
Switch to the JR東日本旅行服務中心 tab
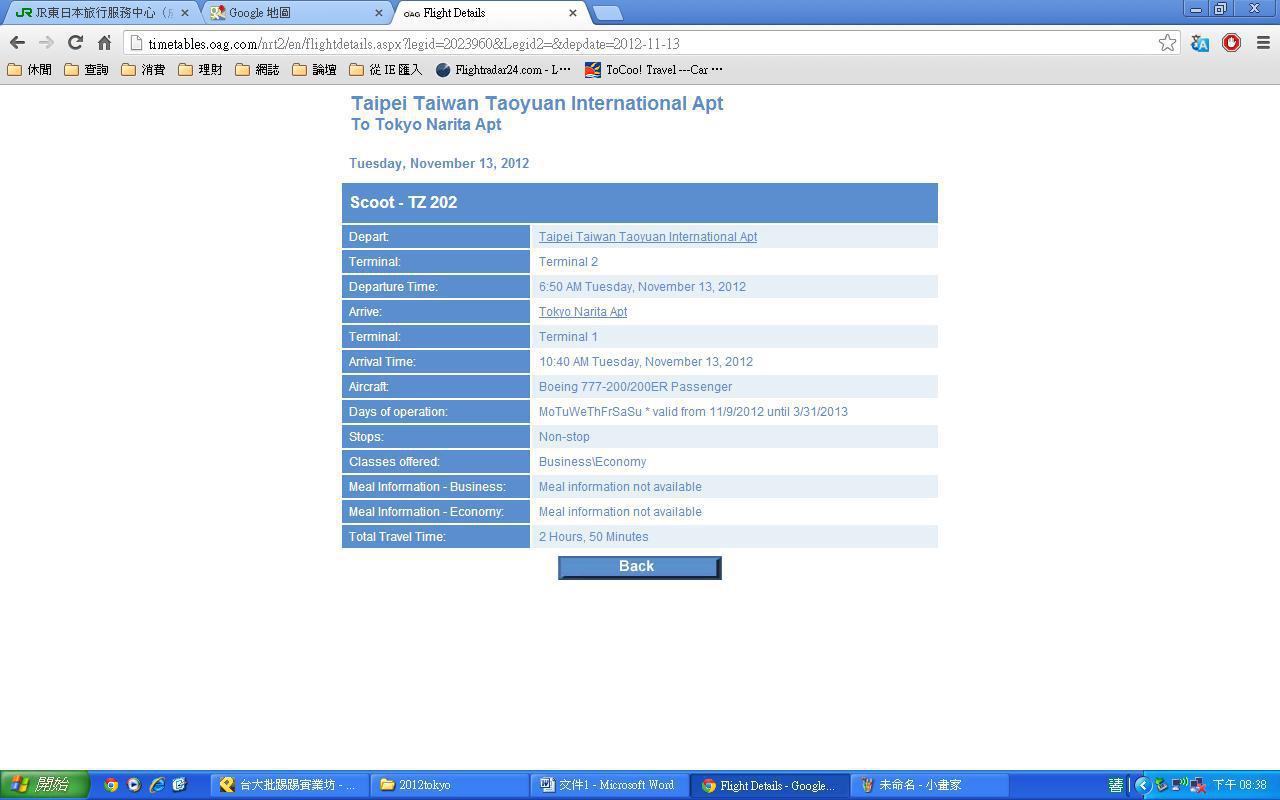101,13
